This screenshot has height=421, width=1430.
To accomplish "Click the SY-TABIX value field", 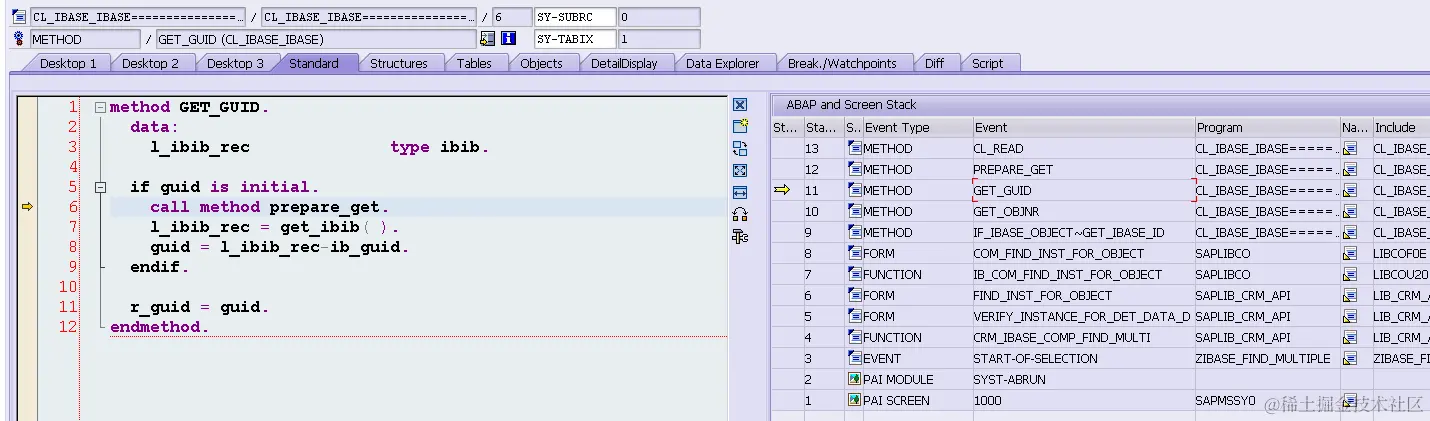I will (659, 39).
